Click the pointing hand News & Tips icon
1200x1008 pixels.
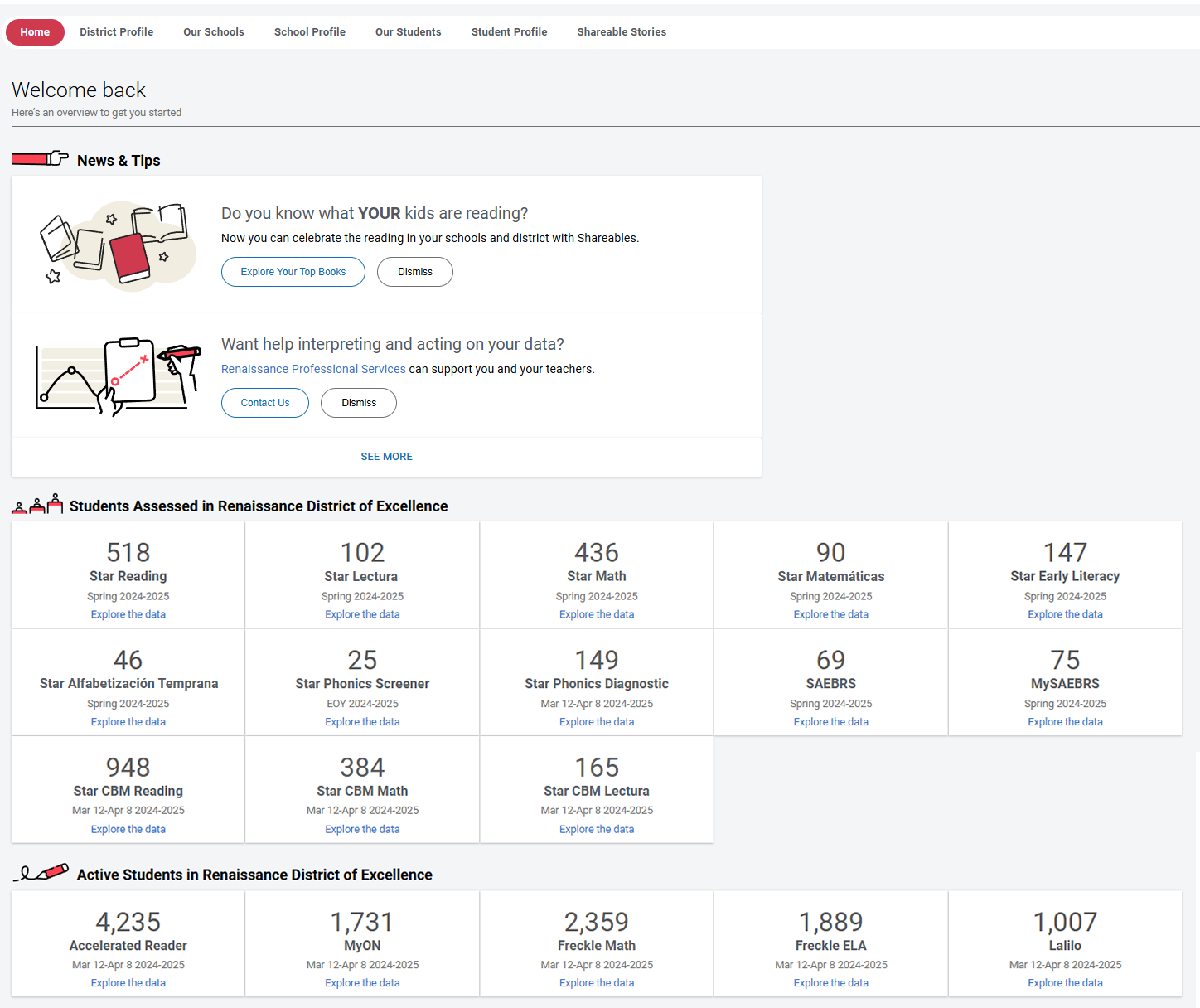[x=41, y=158]
